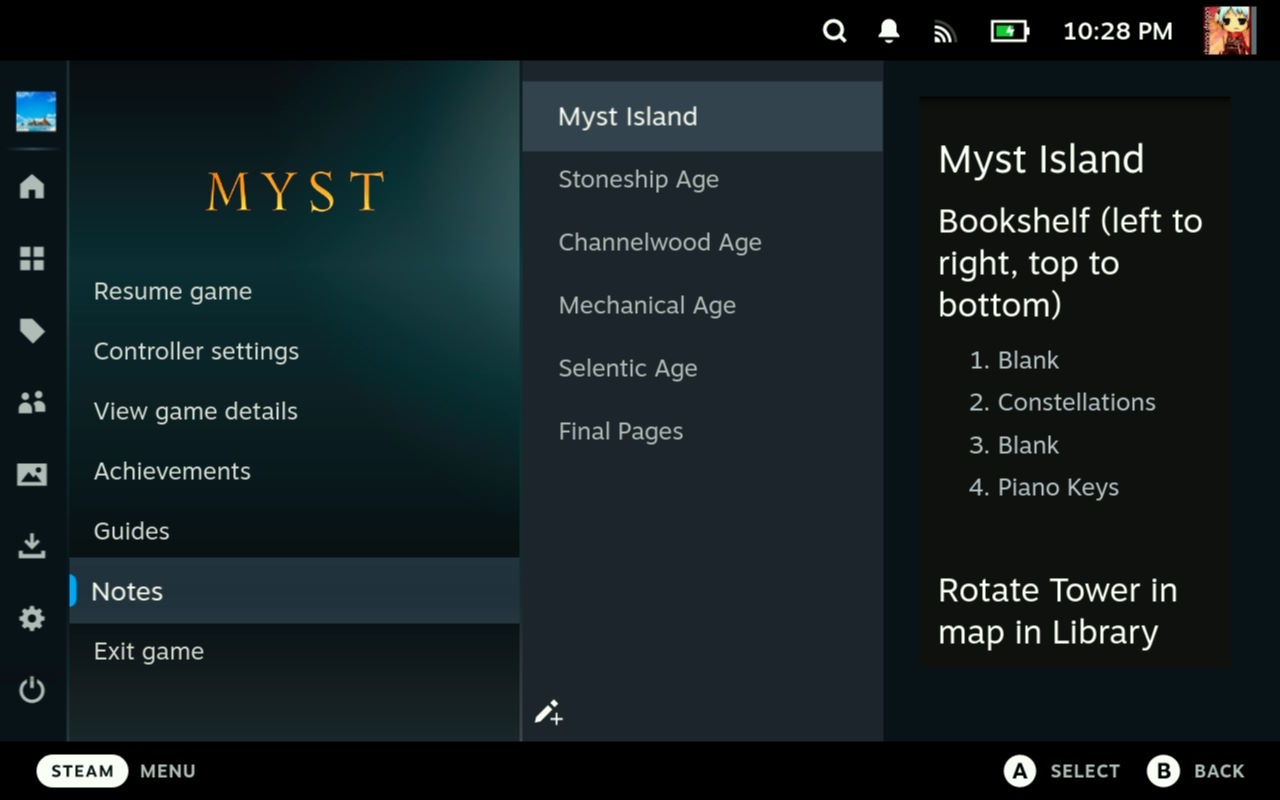Open the search icon in top bar
Viewport: 1280px width, 800px height.
coord(834,31)
